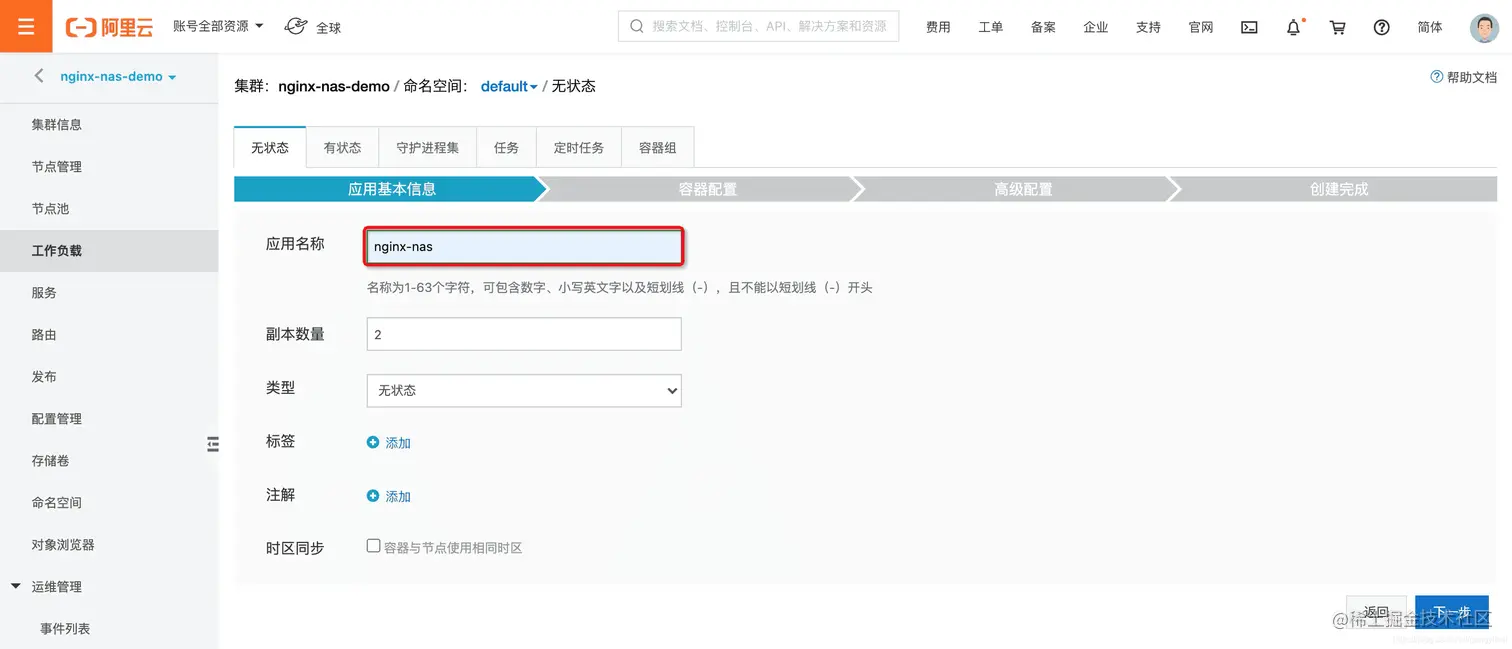Enable the 时区同步 checkbox
This screenshot has width=1512, height=649.
click(373, 545)
